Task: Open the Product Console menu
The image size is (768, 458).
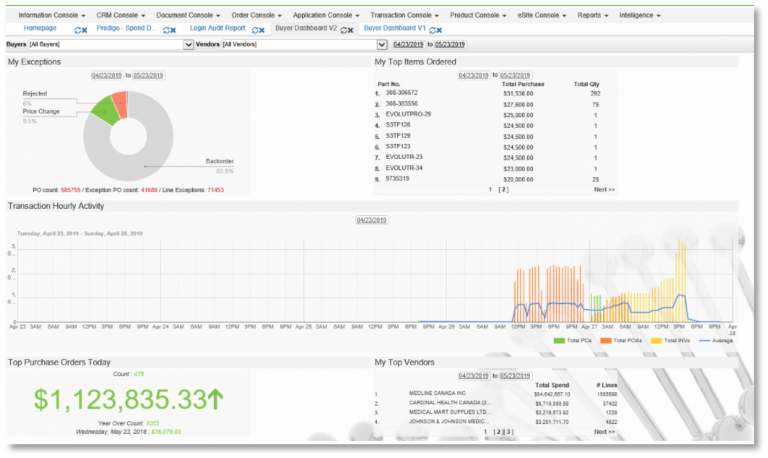Action: pyautogui.click(x=478, y=15)
